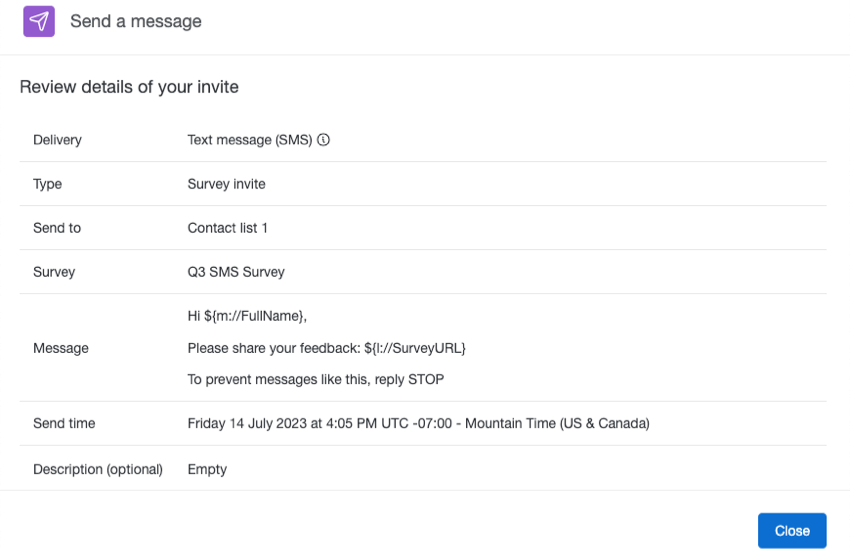Click the Please share your feedback SurveyURL line
Viewport: 850px width, 555px height.
click(327, 348)
